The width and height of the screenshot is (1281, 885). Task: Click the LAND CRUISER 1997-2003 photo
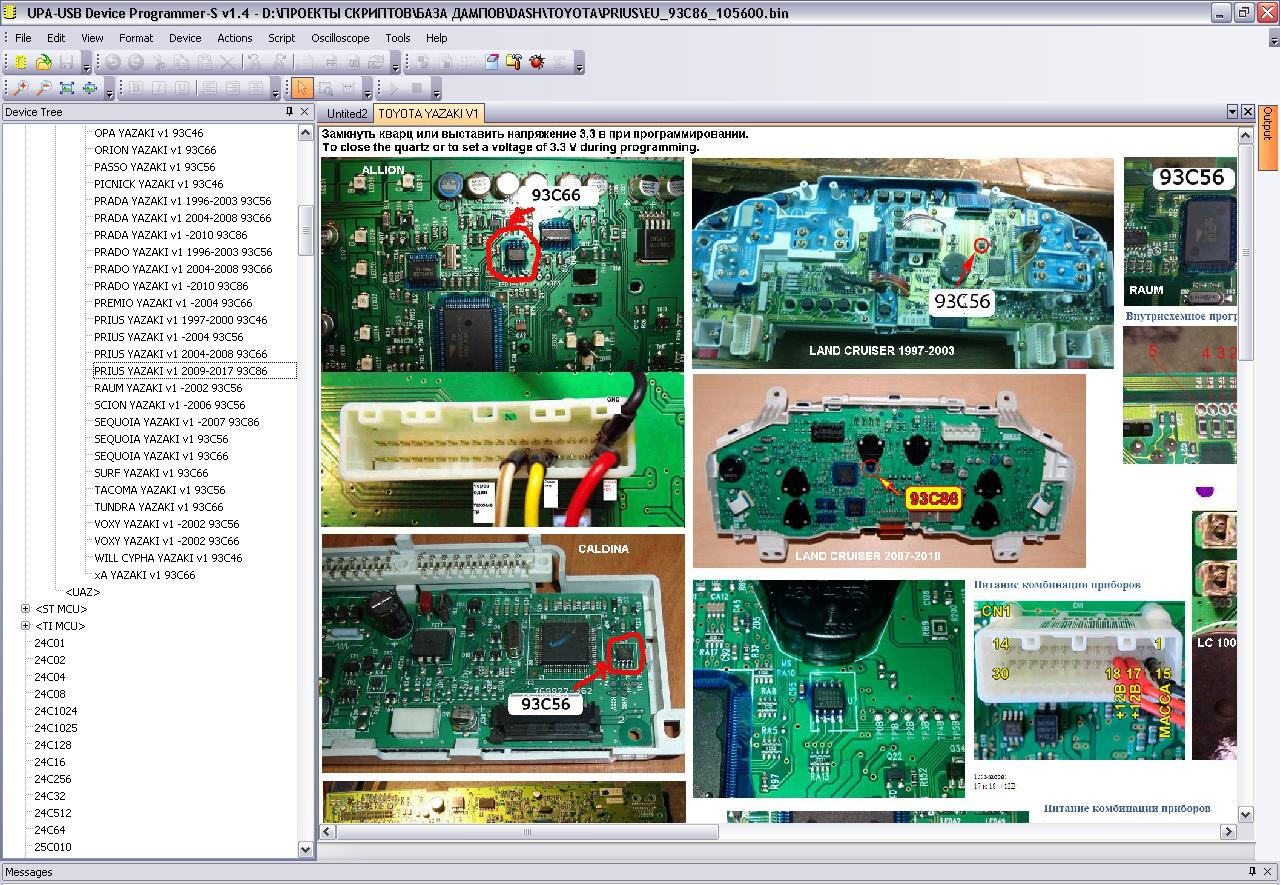(903, 263)
